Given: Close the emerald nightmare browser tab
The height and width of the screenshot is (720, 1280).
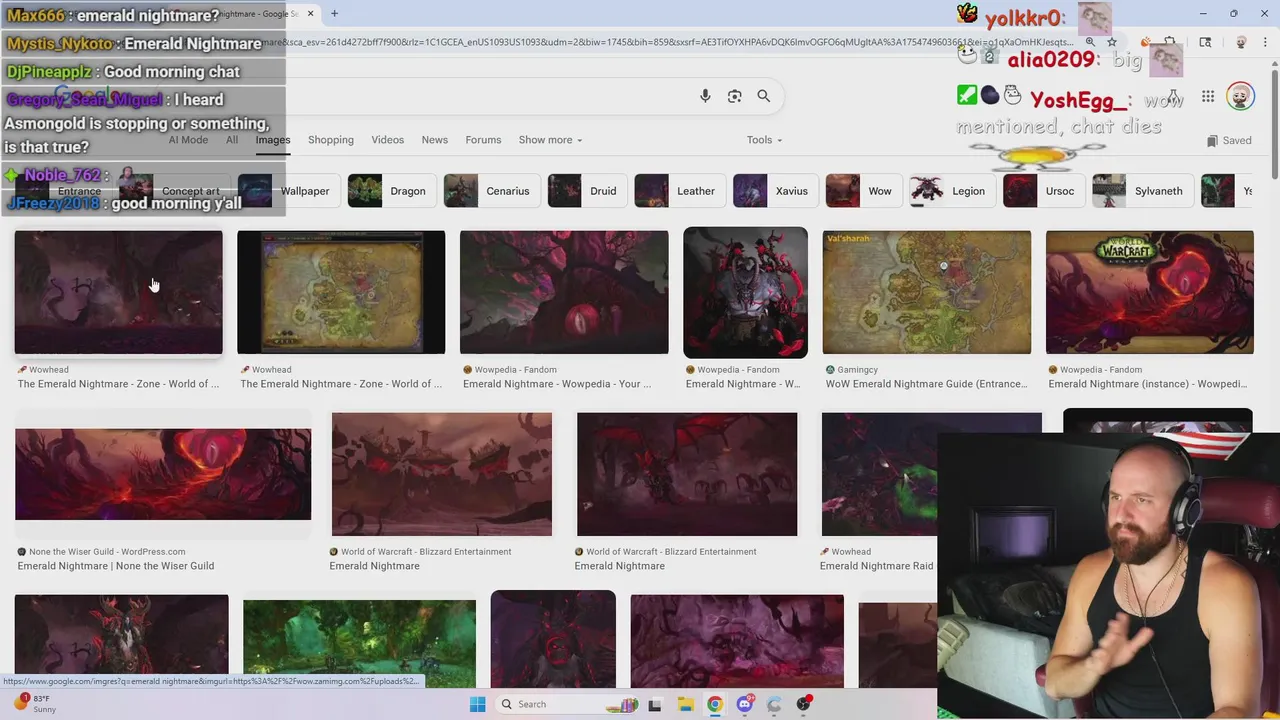Looking at the screenshot, I should (x=310, y=13).
